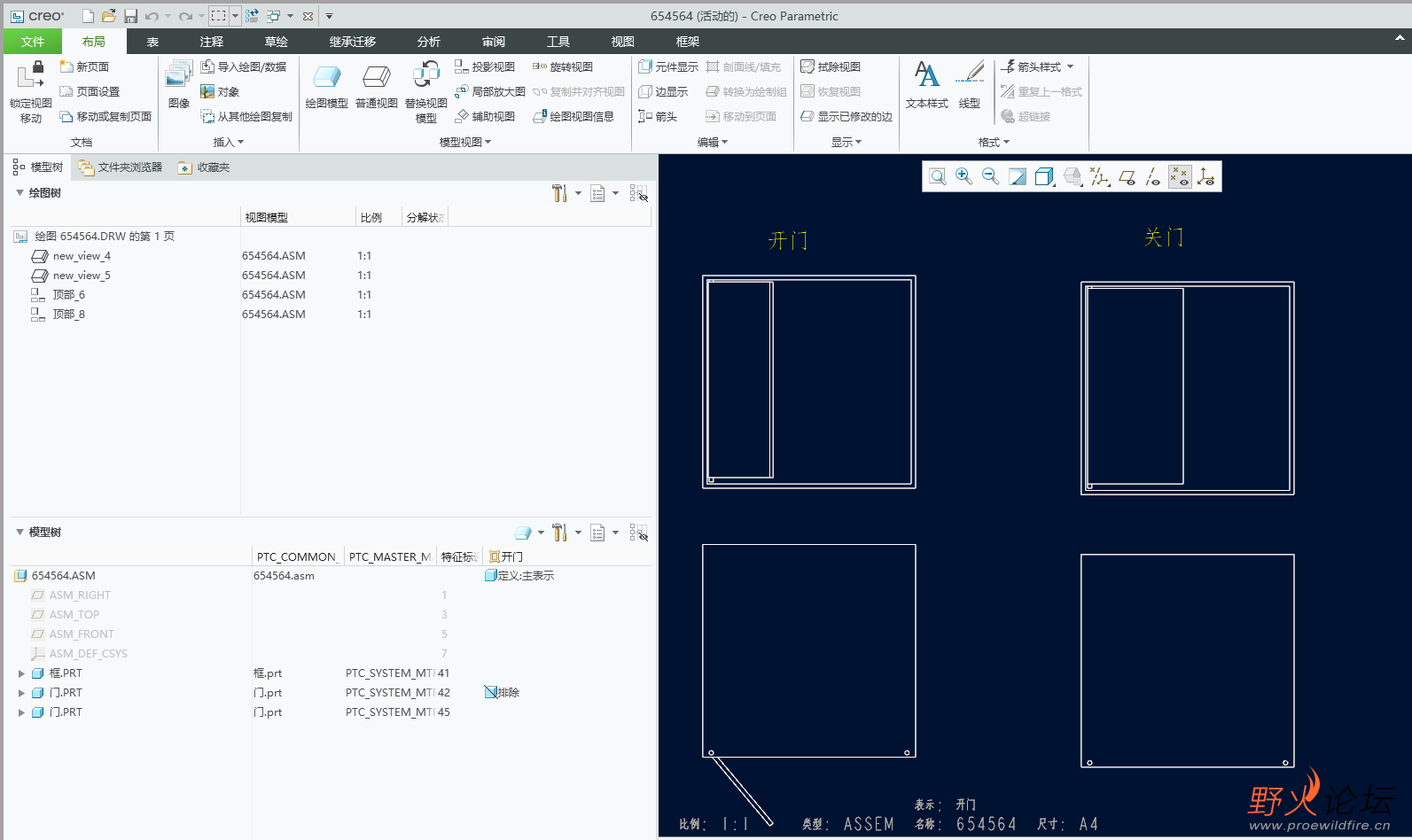This screenshot has height=840, width=1412.
Task: Open the customize quick access toolbar arrow
Action: point(329,16)
